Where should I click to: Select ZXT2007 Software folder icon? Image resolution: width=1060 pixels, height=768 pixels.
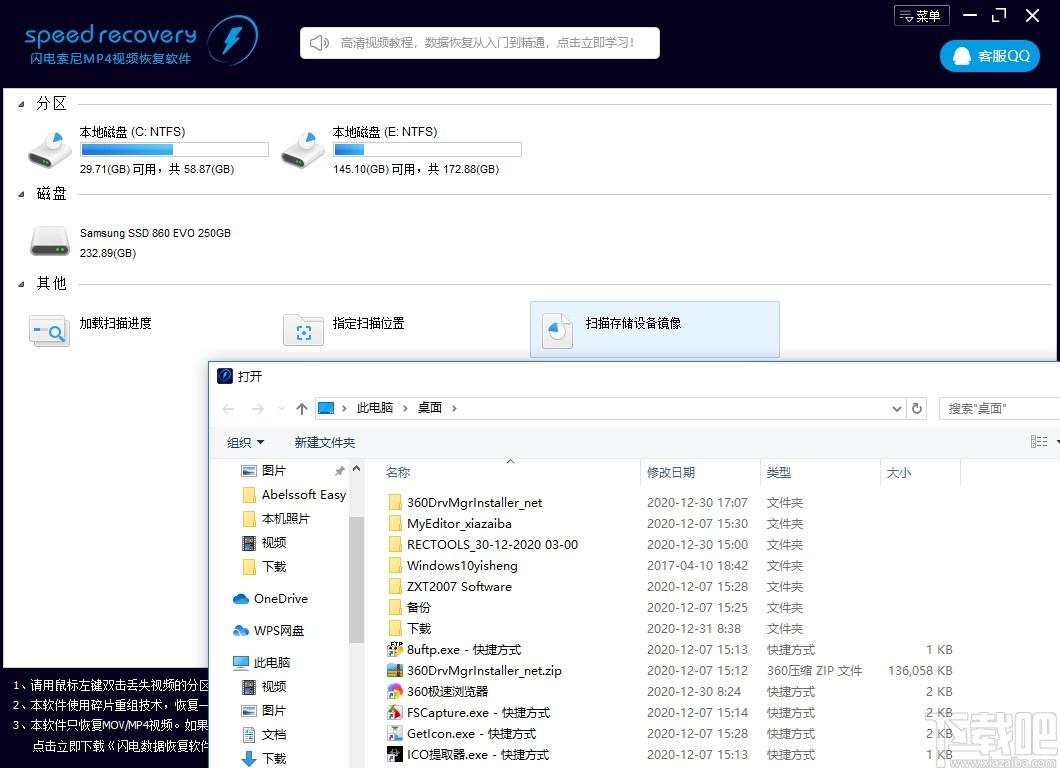coord(395,586)
